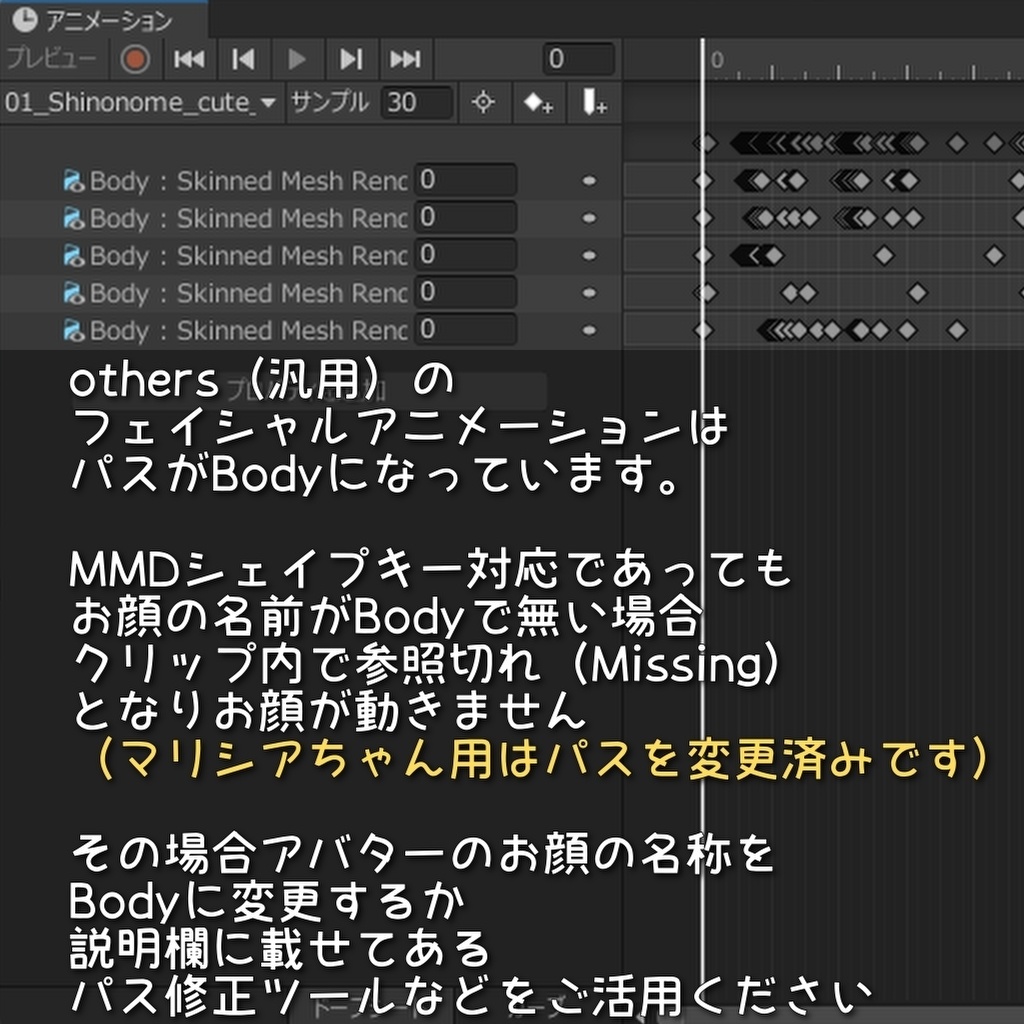Toggle filter by selection icon
This screenshot has height=1024, width=1024.
(483, 103)
